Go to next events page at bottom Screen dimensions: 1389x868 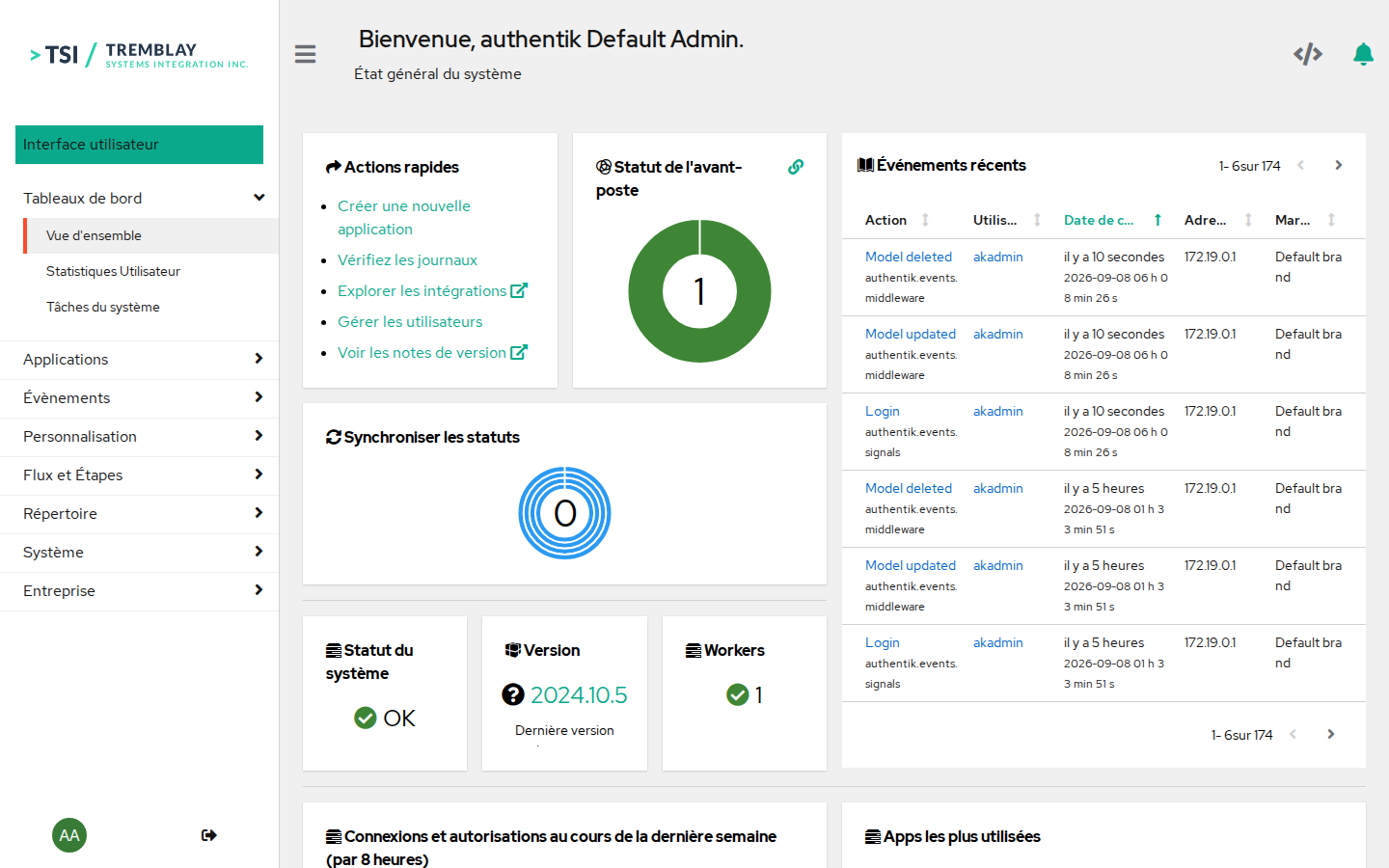pos(1331,734)
